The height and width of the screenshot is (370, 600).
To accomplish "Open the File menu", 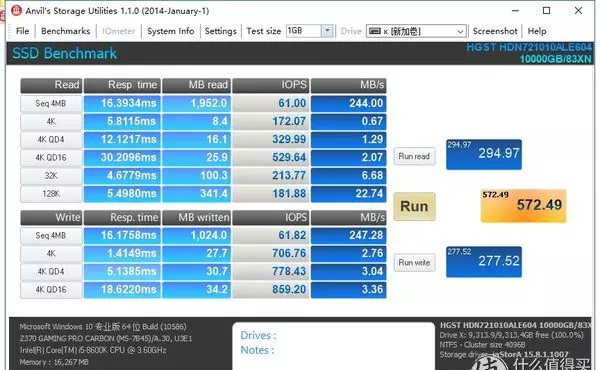I will point(22,31).
